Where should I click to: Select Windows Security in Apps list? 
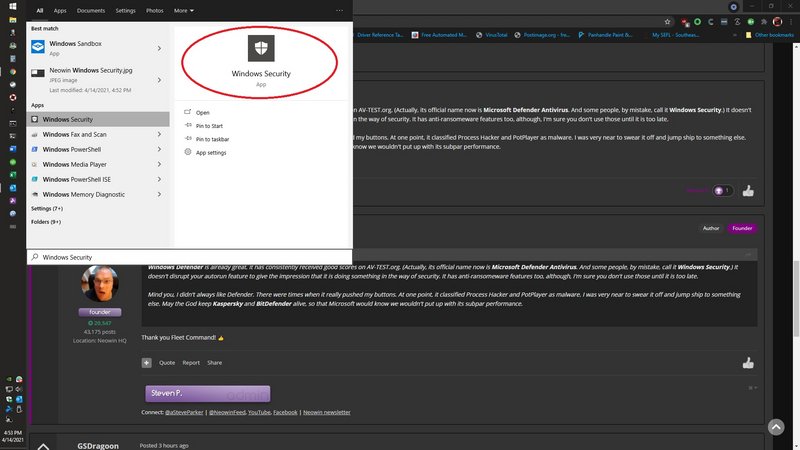tap(98, 119)
